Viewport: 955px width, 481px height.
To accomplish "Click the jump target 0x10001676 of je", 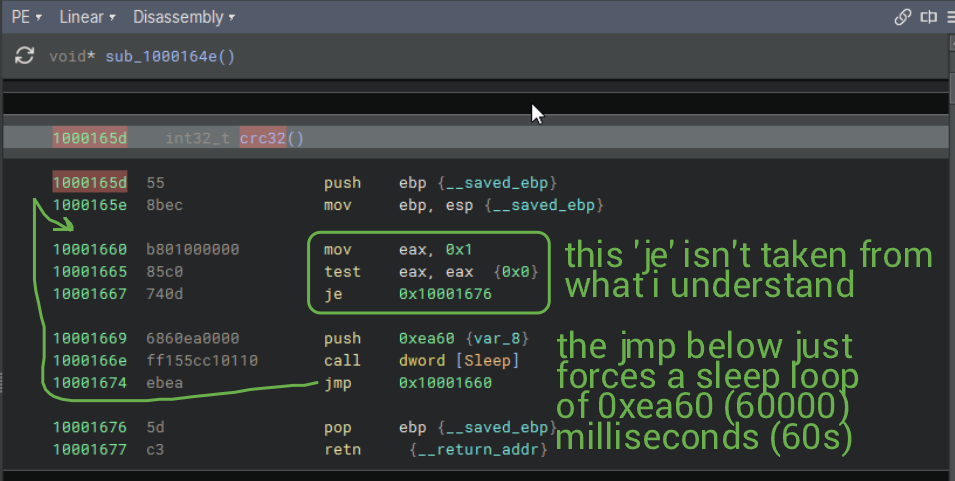I will [445, 294].
